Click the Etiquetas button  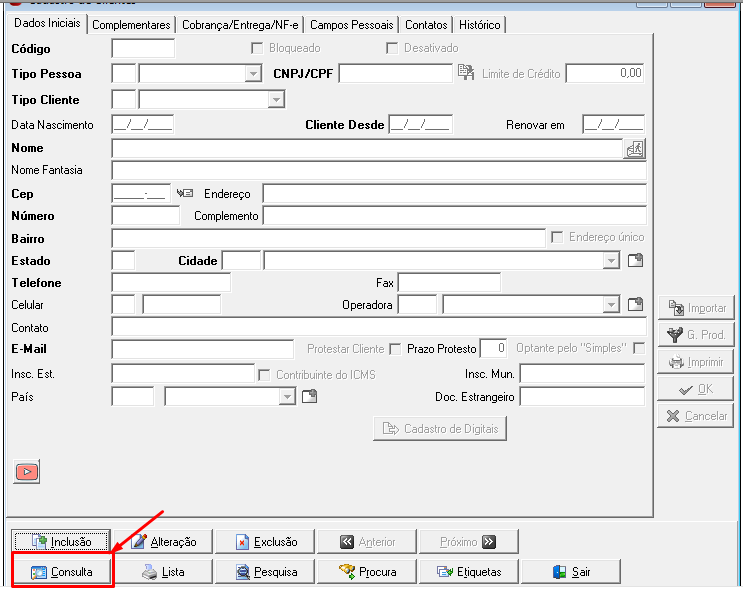pos(469,572)
